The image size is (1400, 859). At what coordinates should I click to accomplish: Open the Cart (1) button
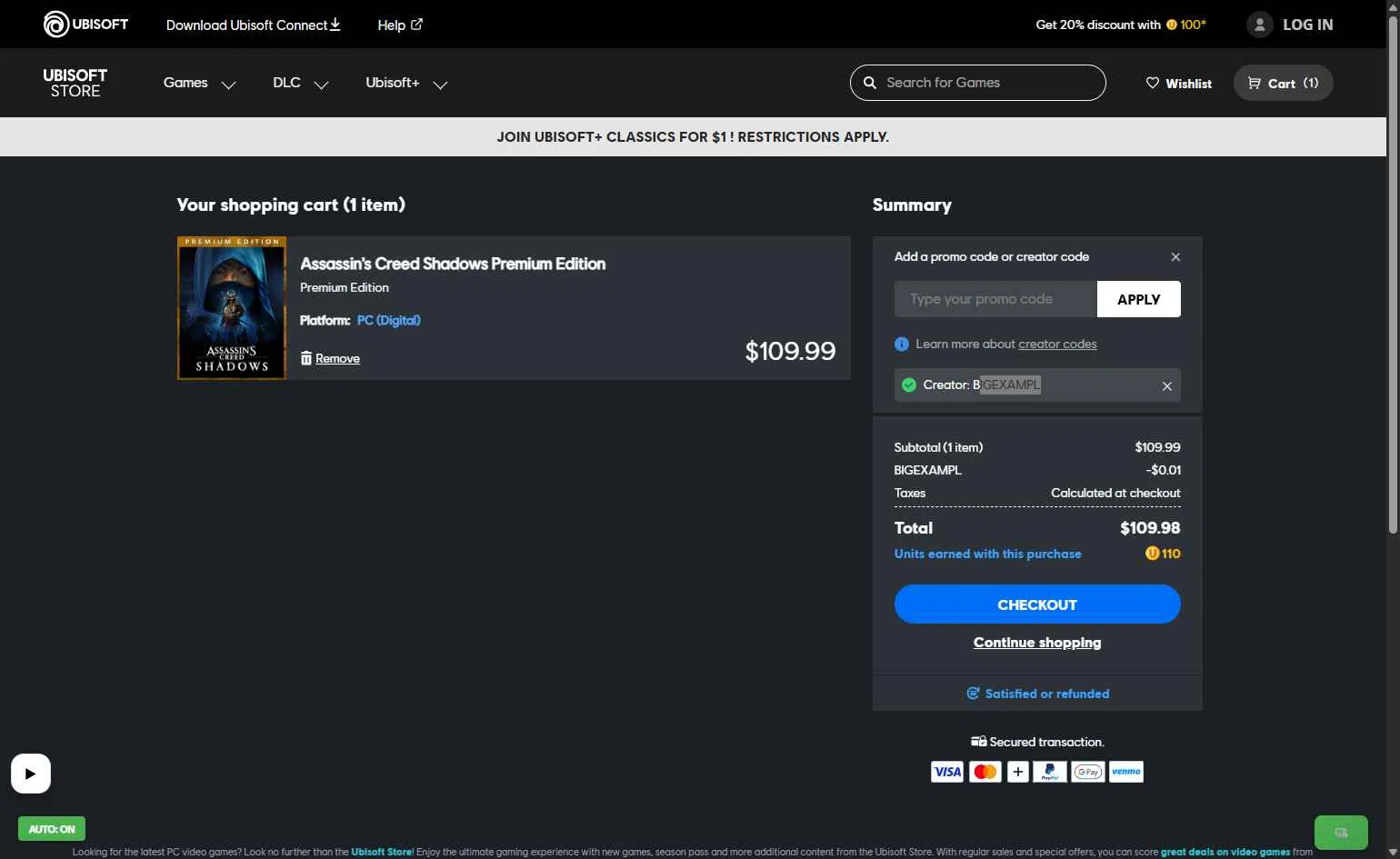point(1283,83)
